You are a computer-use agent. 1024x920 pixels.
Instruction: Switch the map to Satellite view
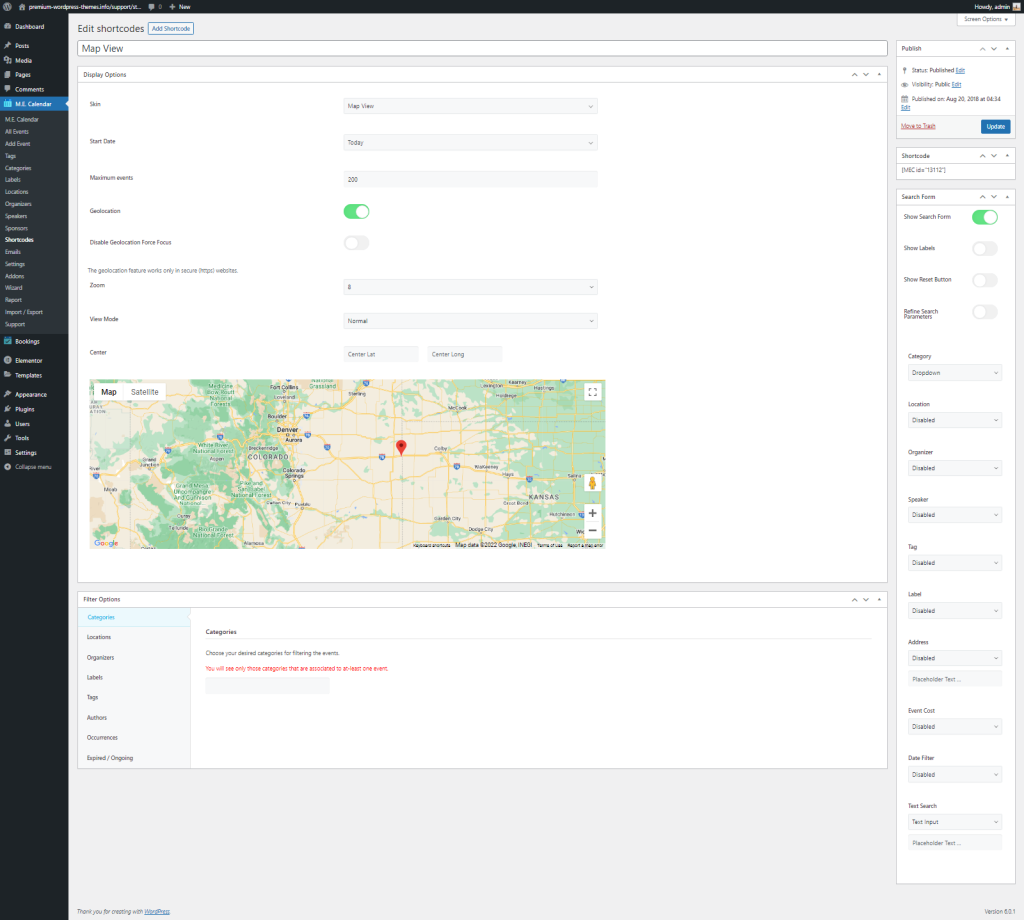[144, 391]
